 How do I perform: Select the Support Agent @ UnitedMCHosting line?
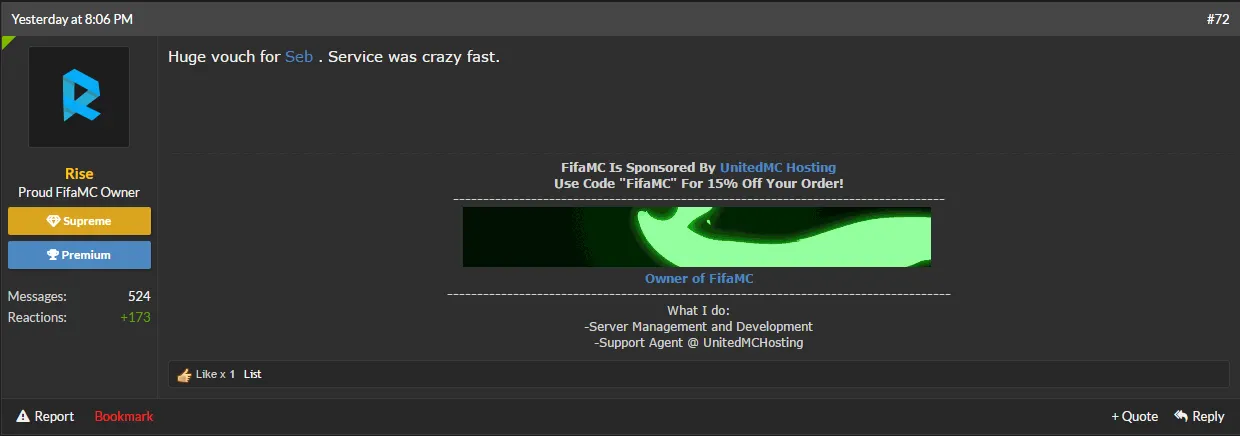[x=698, y=343]
